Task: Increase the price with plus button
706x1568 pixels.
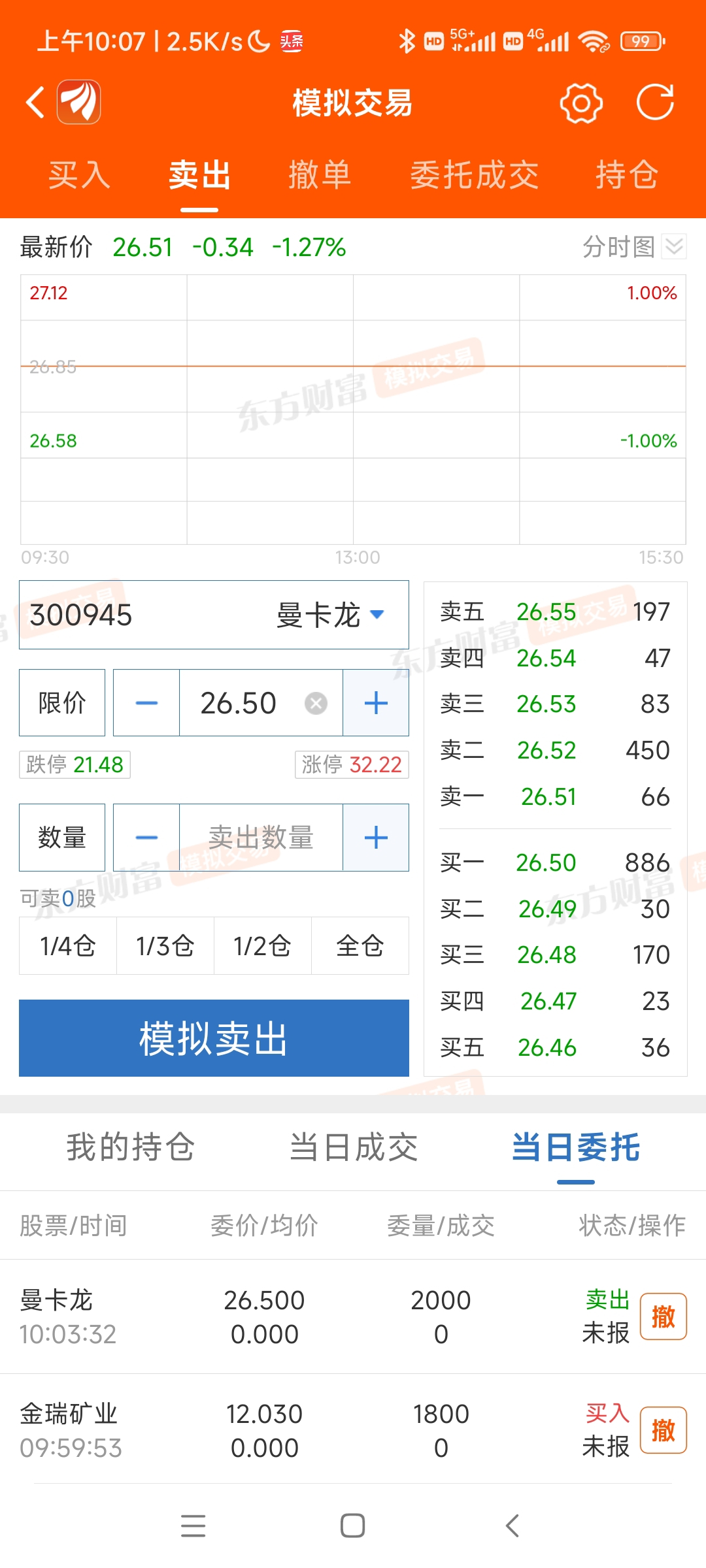Action: pos(376,703)
